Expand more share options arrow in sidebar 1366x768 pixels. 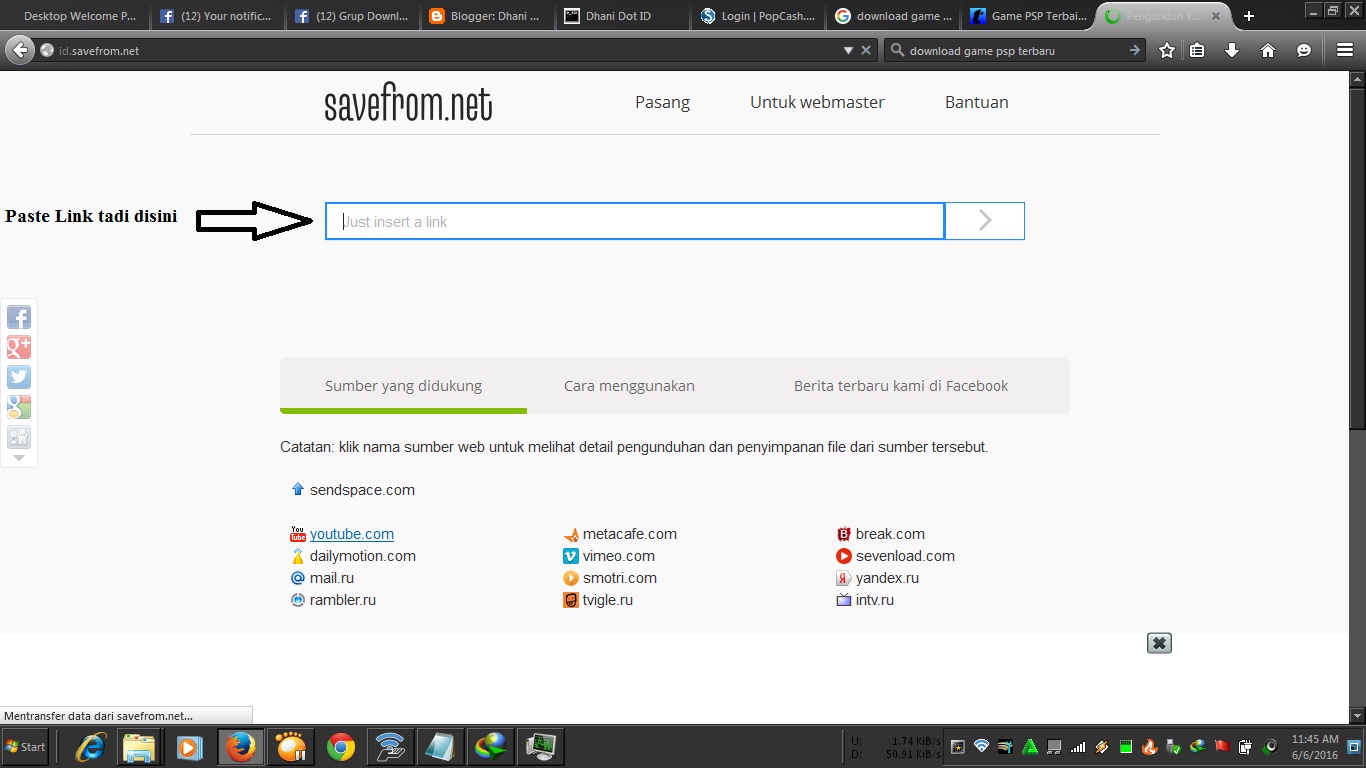[x=19, y=458]
